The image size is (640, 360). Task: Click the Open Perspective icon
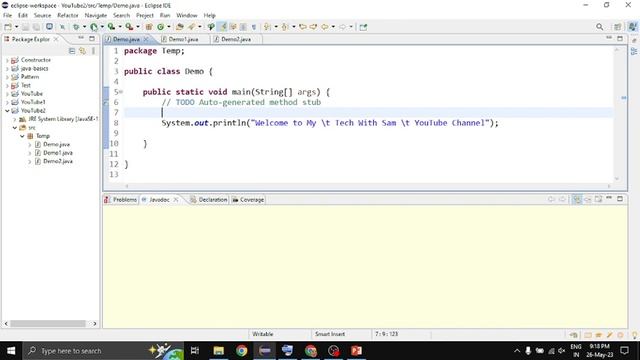pyautogui.click(x=618, y=27)
